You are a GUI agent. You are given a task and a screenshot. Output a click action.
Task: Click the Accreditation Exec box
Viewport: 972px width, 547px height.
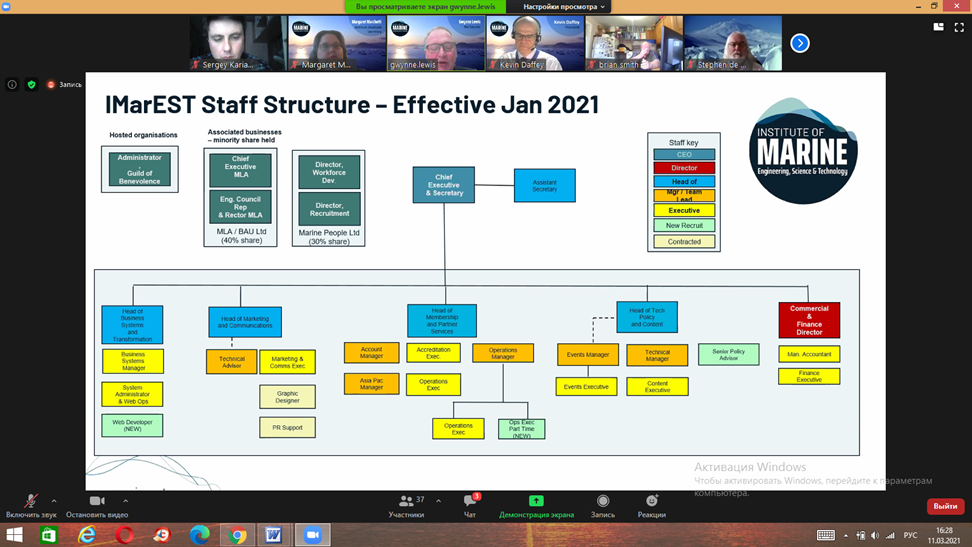coord(433,353)
